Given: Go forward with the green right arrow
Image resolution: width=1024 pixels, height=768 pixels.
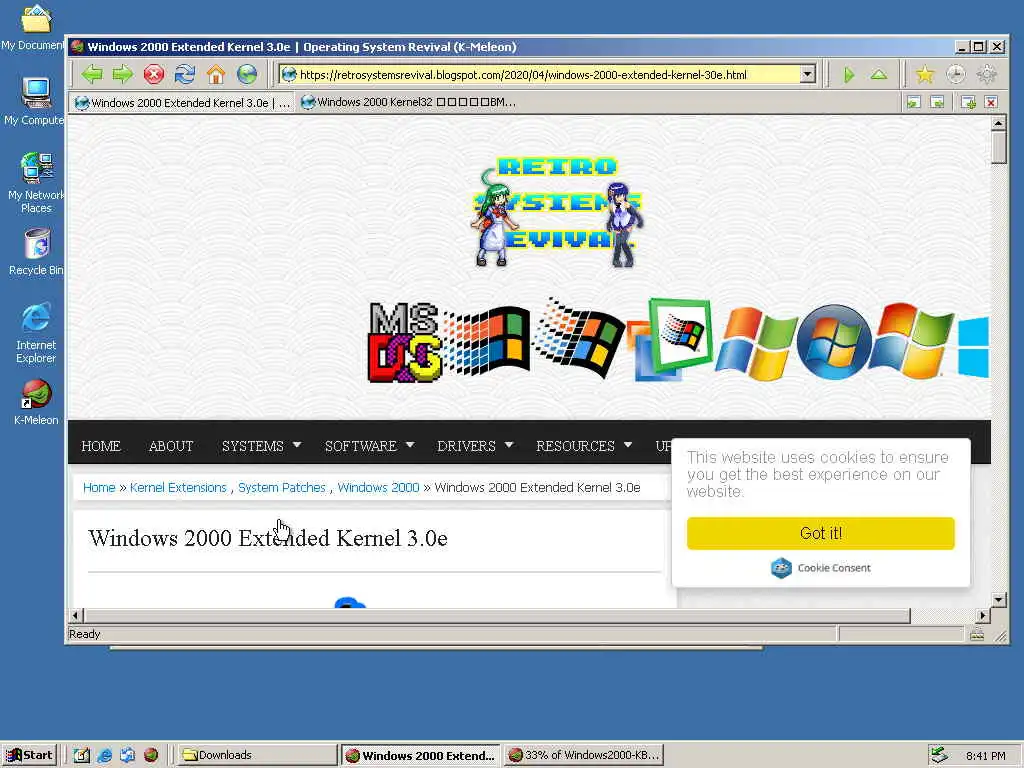Looking at the screenshot, I should [x=123, y=74].
